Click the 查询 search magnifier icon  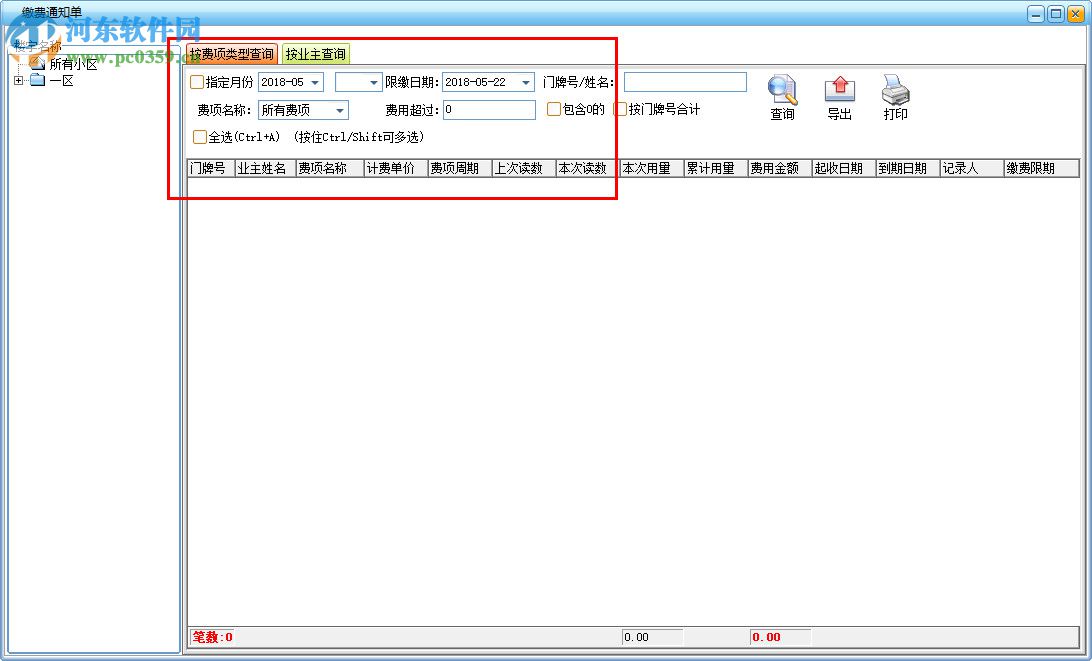[x=782, y=90]
